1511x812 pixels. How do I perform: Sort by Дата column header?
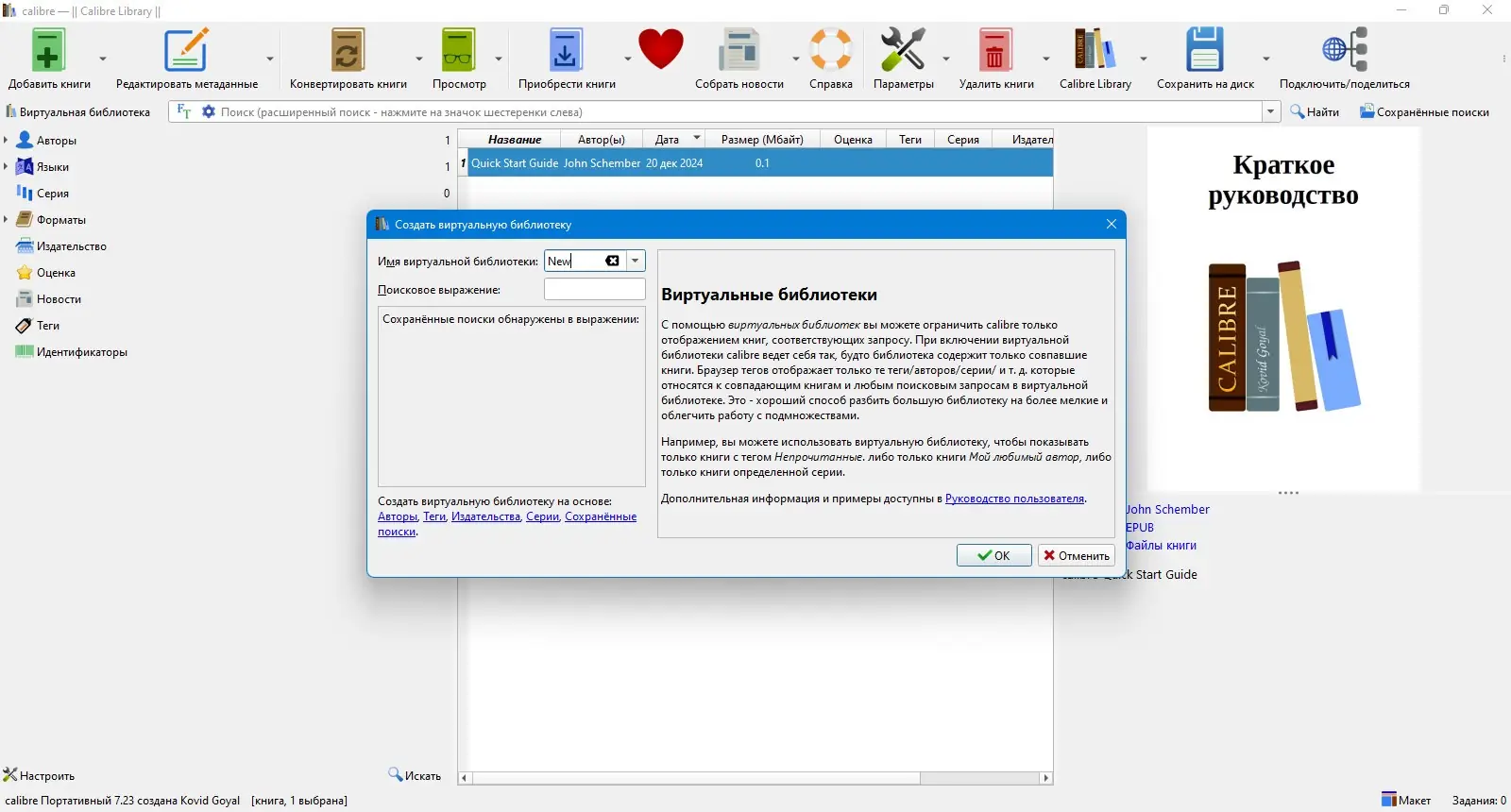pos(674,139)
